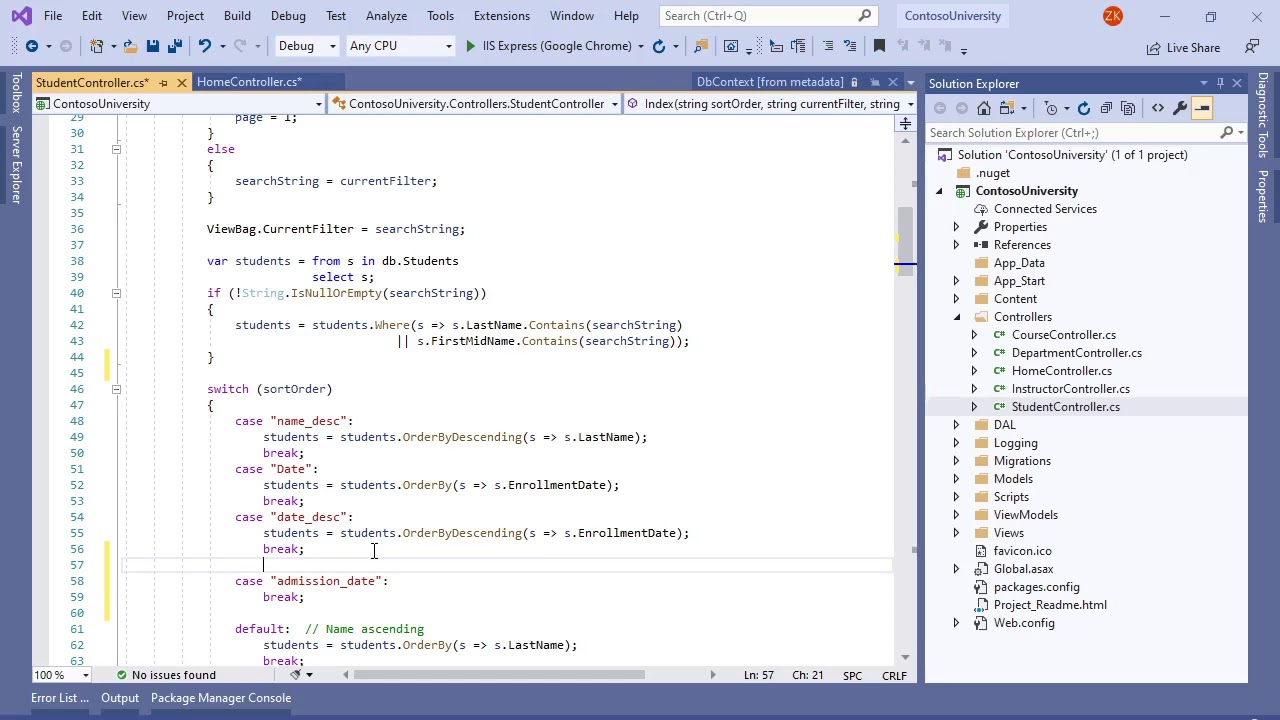Collapse the Controllers folder in Solution Explorer

956,317
